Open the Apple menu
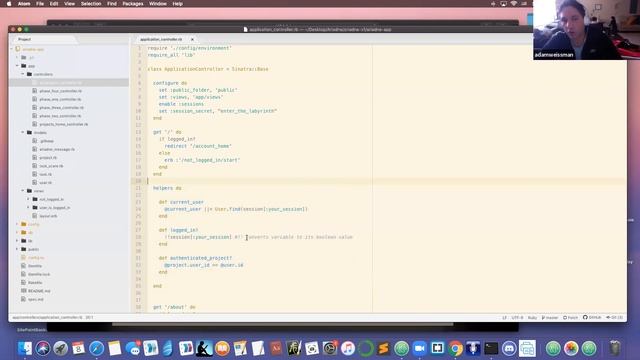Screen dimensions: 640x360 [9, 4]
